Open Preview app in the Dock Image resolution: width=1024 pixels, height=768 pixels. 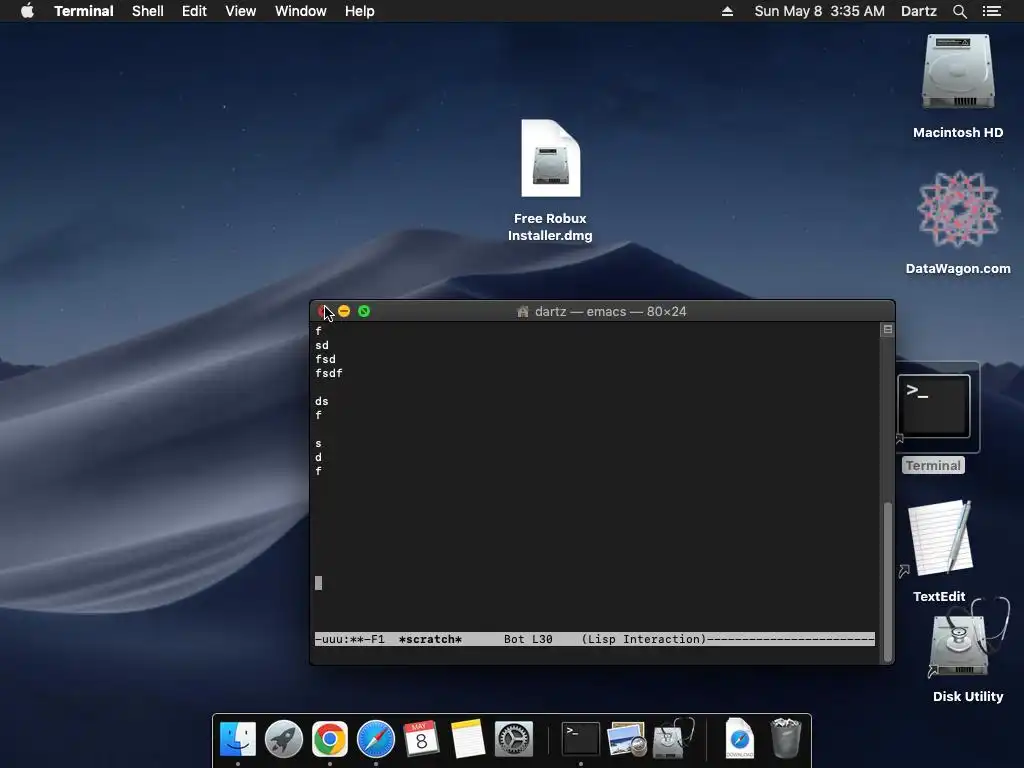[626, 739]
